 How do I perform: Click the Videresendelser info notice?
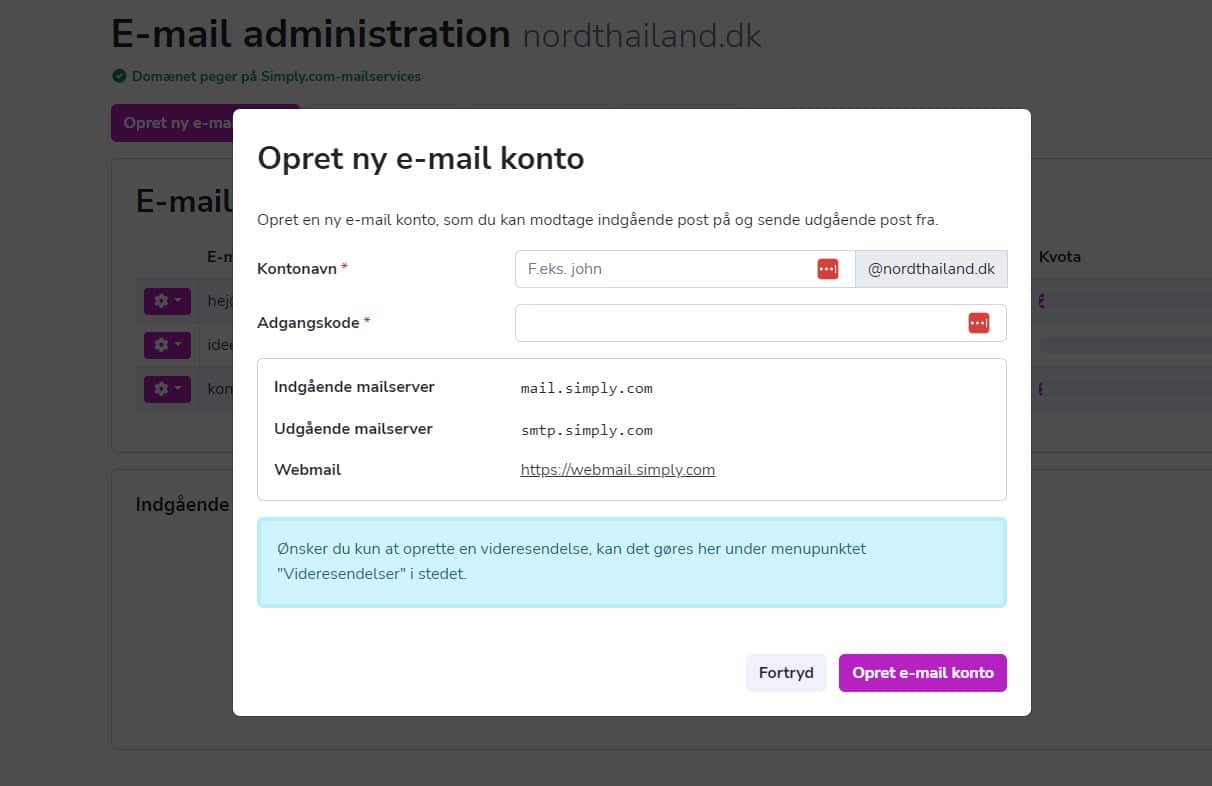[x=632, y=562]
